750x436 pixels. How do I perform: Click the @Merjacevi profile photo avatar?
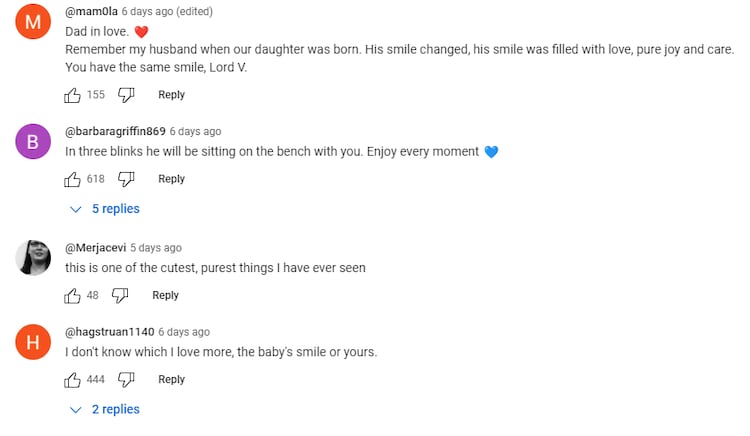[33, 258]
